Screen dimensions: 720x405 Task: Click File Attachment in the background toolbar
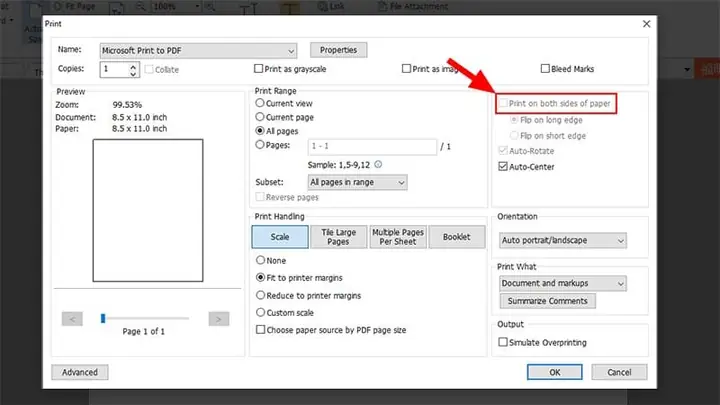pos(413,6)
